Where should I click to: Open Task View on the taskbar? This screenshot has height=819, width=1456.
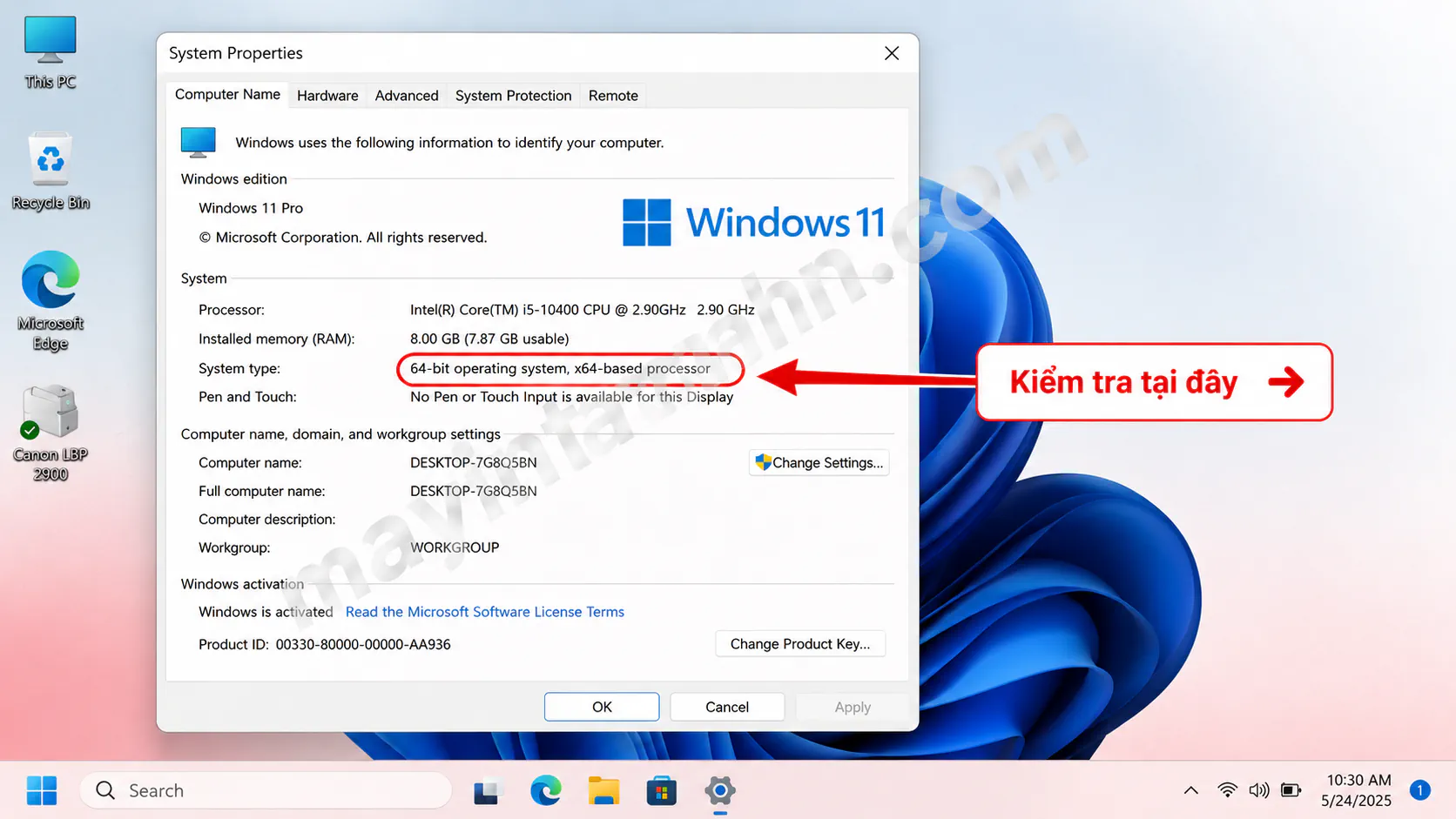[x=489, y=791]
